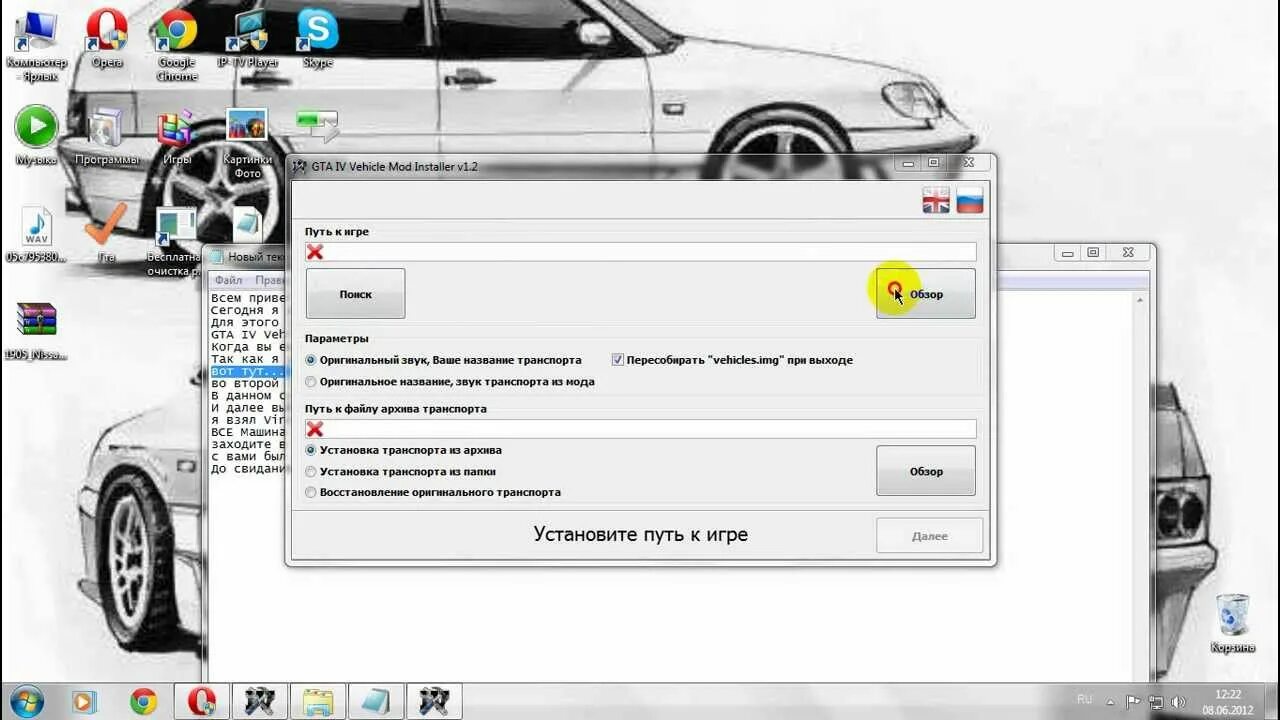Click into the Путь к файлу архива транспорта field

641,429
